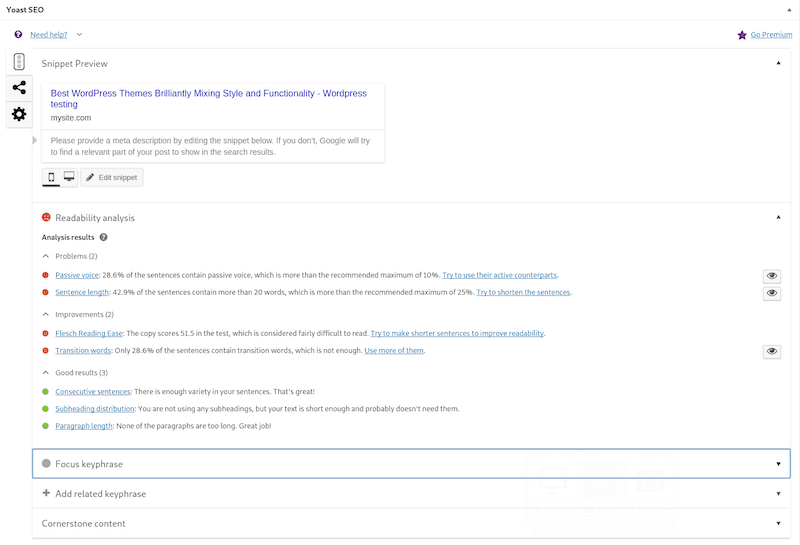Open the Advanced settings gear tab
The width and height of the screenshot is (800, 545).
tap(19, 114)
